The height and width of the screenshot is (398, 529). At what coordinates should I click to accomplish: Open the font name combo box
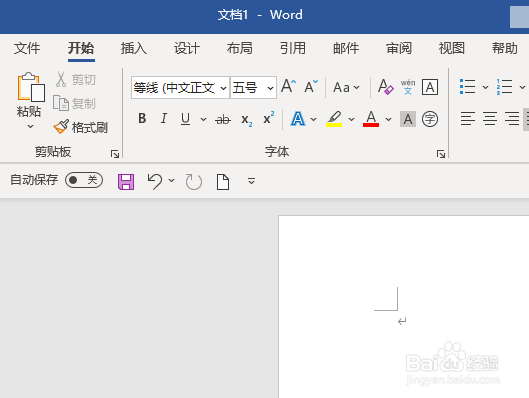click(180, 88)
